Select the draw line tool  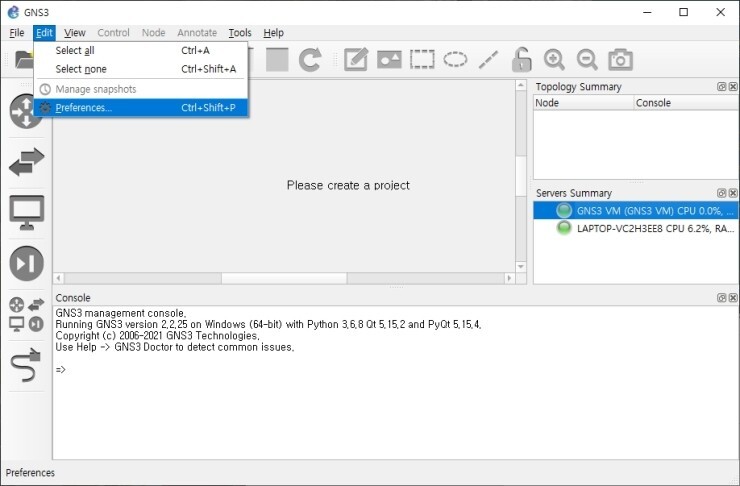[x=488, y=60]
